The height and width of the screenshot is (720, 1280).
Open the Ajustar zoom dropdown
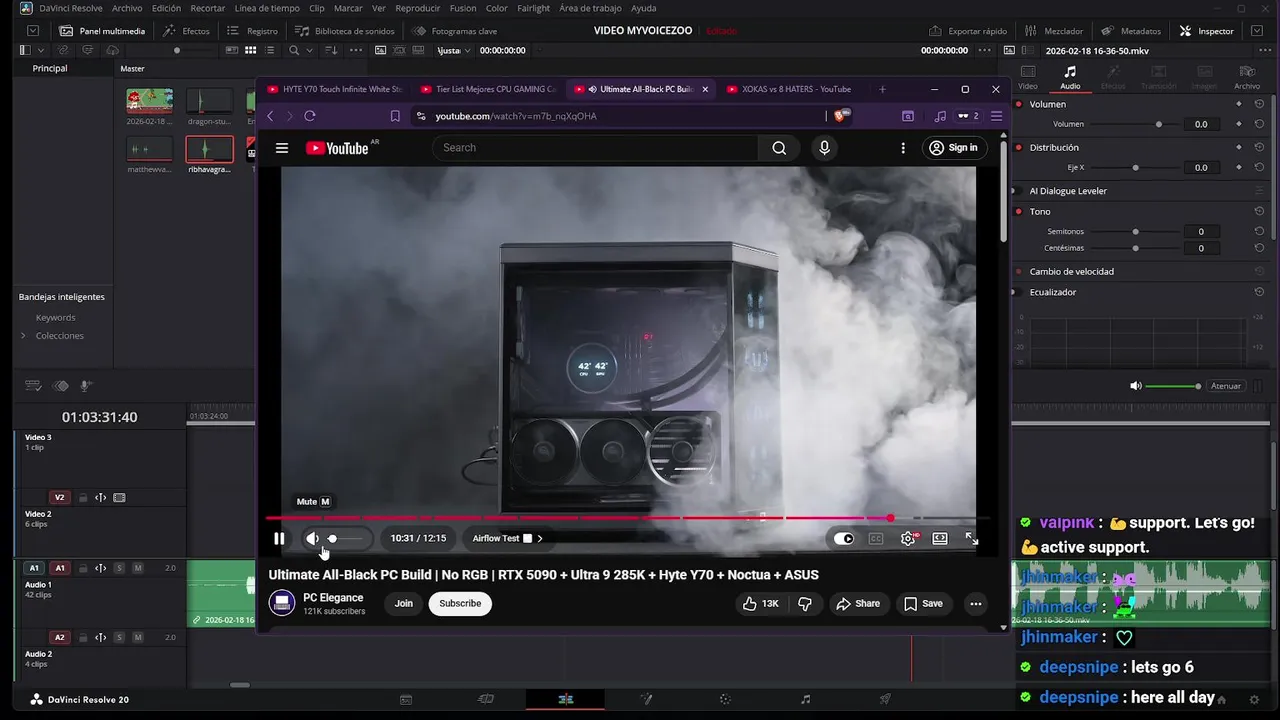point(454,50)
